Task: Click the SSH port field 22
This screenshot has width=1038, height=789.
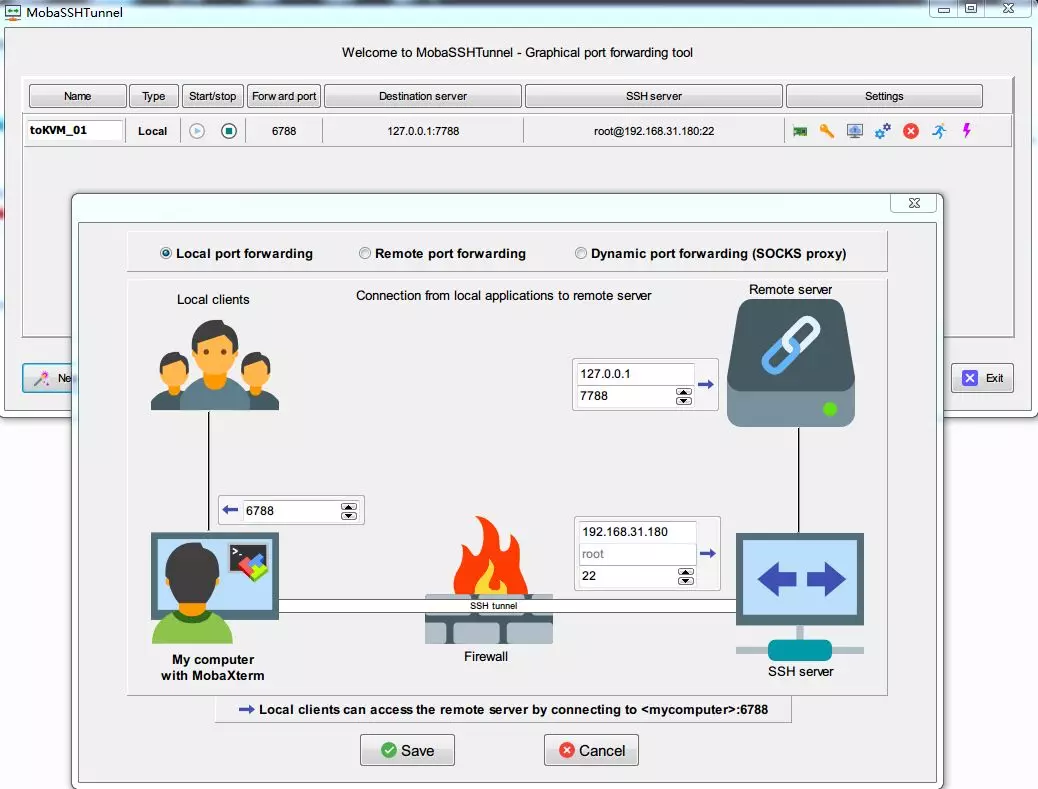Action: click(628, 576)
